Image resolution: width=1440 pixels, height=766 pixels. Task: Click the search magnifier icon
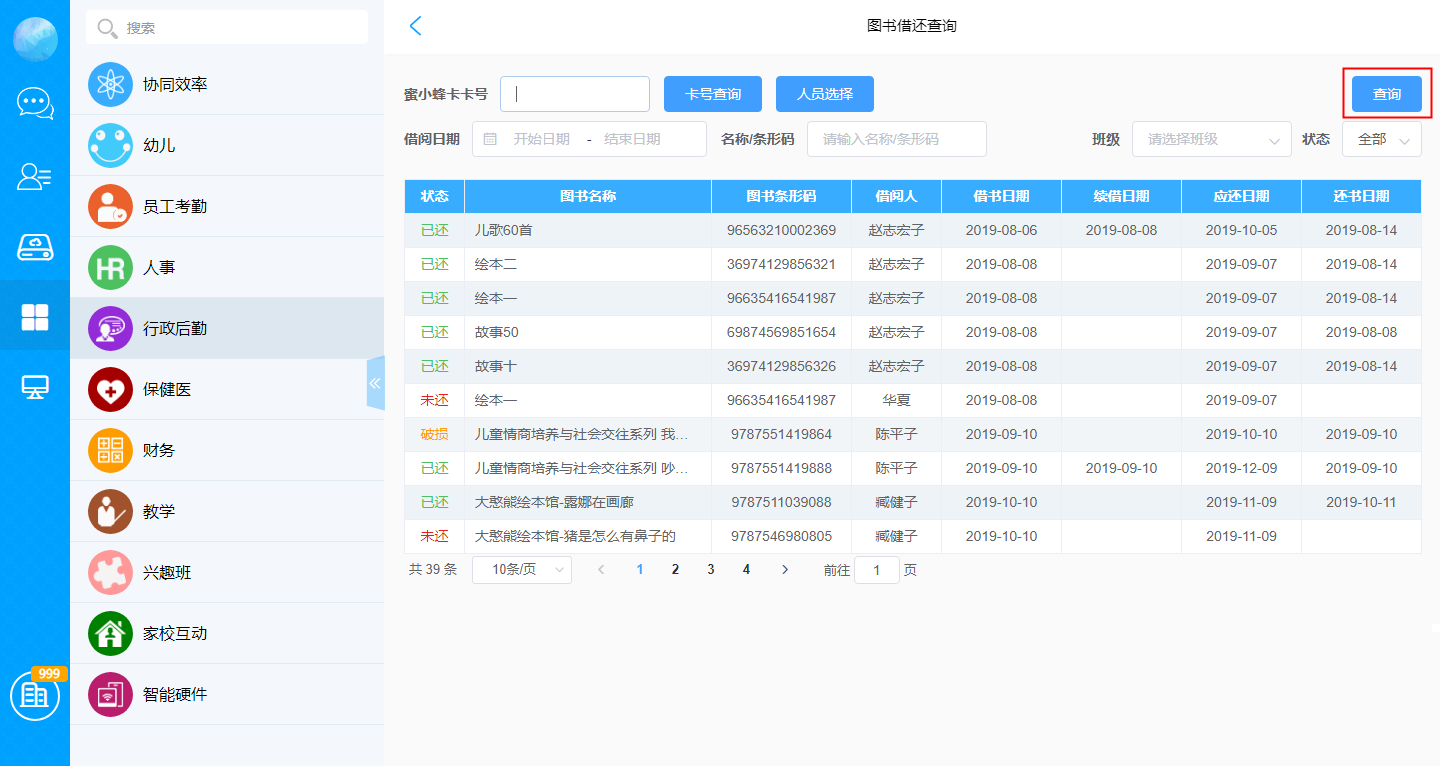point(107,28)
